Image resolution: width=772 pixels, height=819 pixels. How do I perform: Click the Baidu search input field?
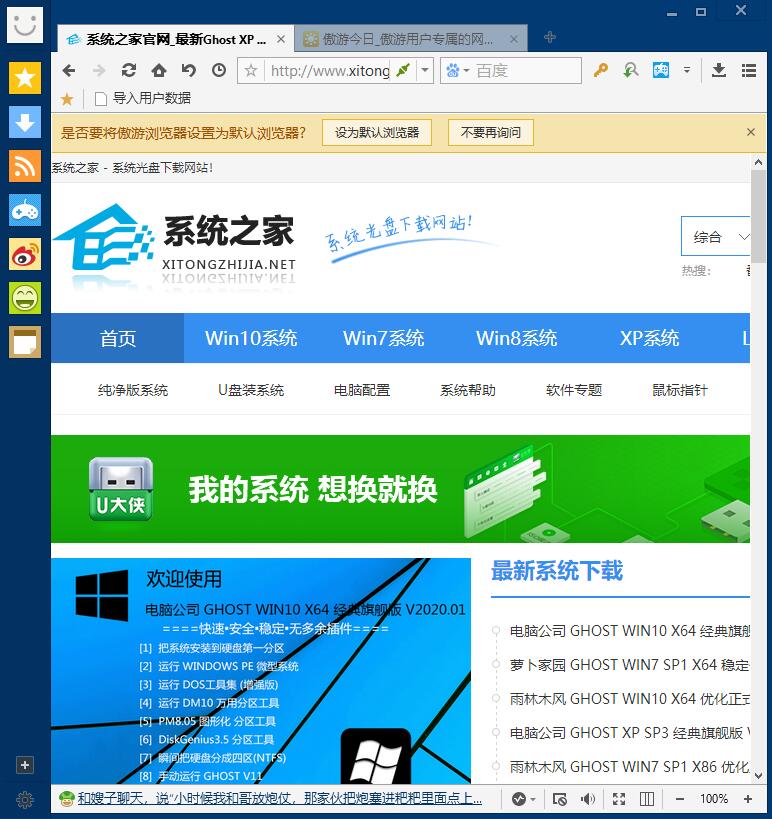pyautogui.click(x=524, y=70)
